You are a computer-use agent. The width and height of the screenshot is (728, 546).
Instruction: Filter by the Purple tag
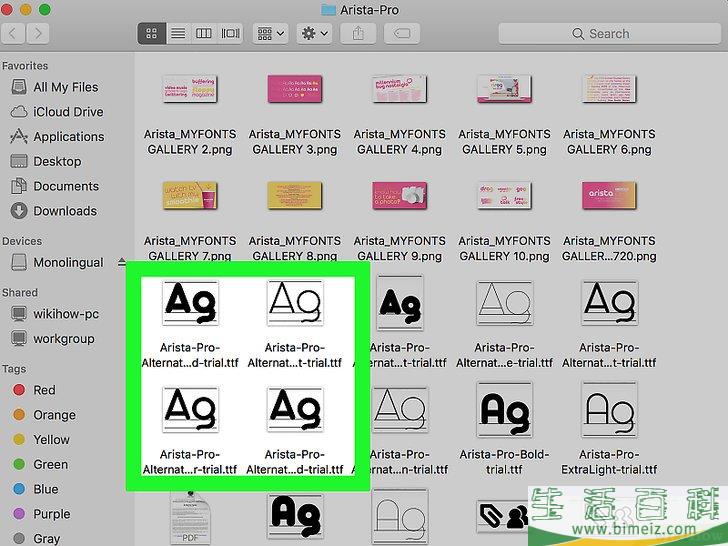[x=42, y=514]
